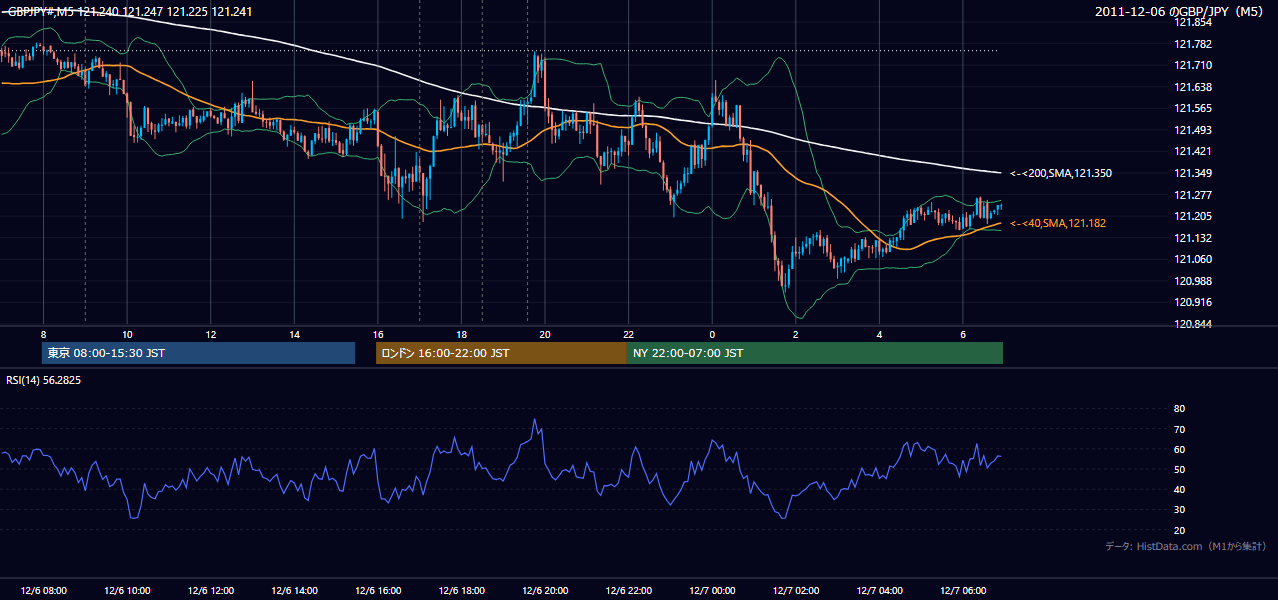Click bottom axis date 12/7 00:00
The image size is (1278, 600).
(712, 591)
